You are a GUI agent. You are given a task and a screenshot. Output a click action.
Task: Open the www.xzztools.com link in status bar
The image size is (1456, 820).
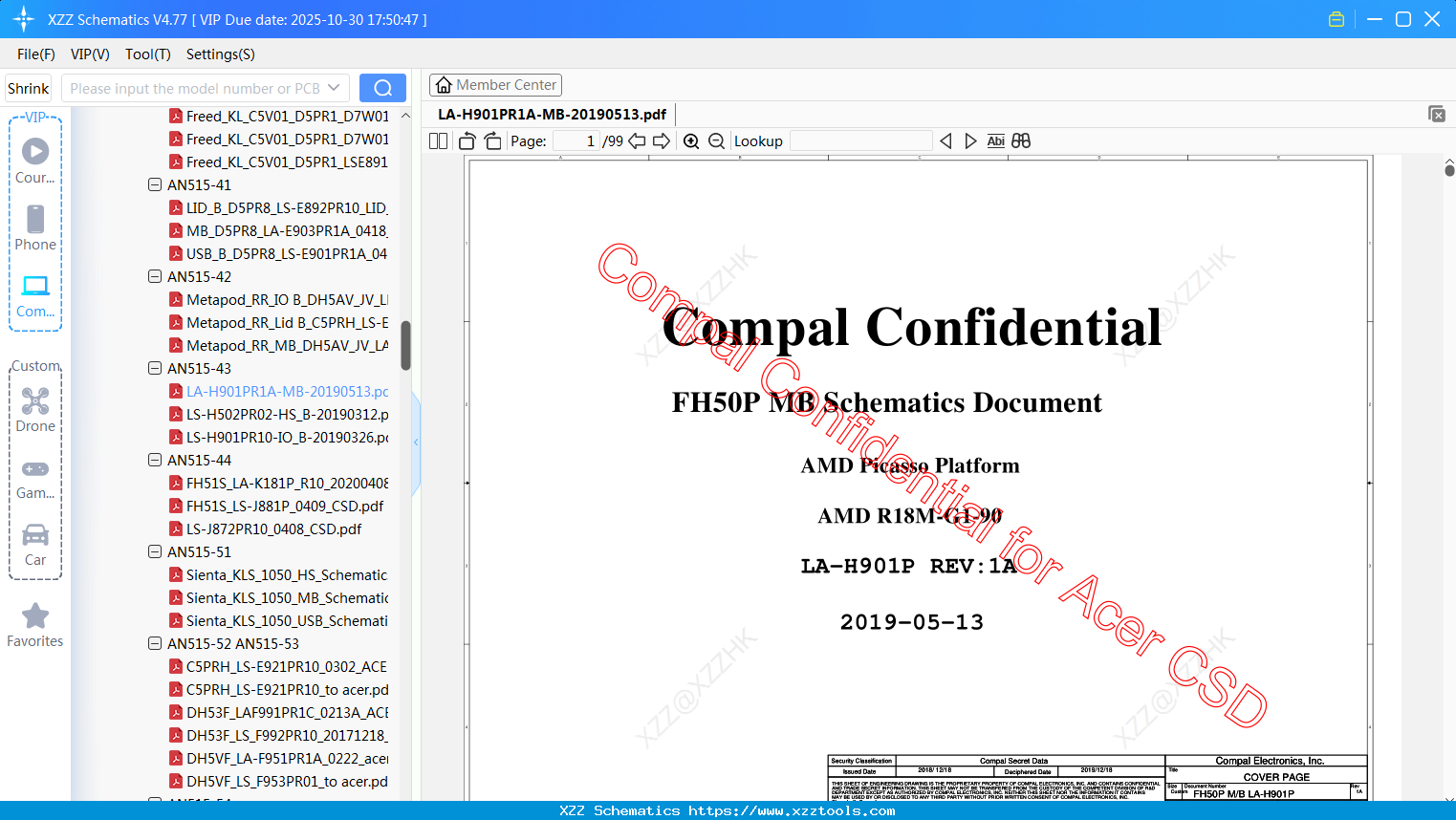tap(792, 810)
